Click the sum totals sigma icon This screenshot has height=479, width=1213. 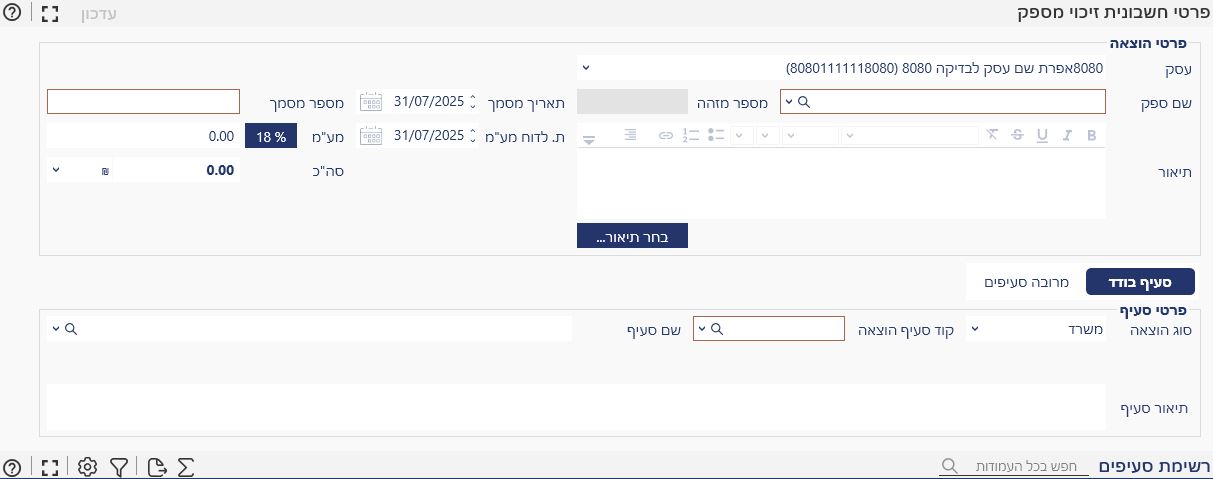tap(186, 467)
